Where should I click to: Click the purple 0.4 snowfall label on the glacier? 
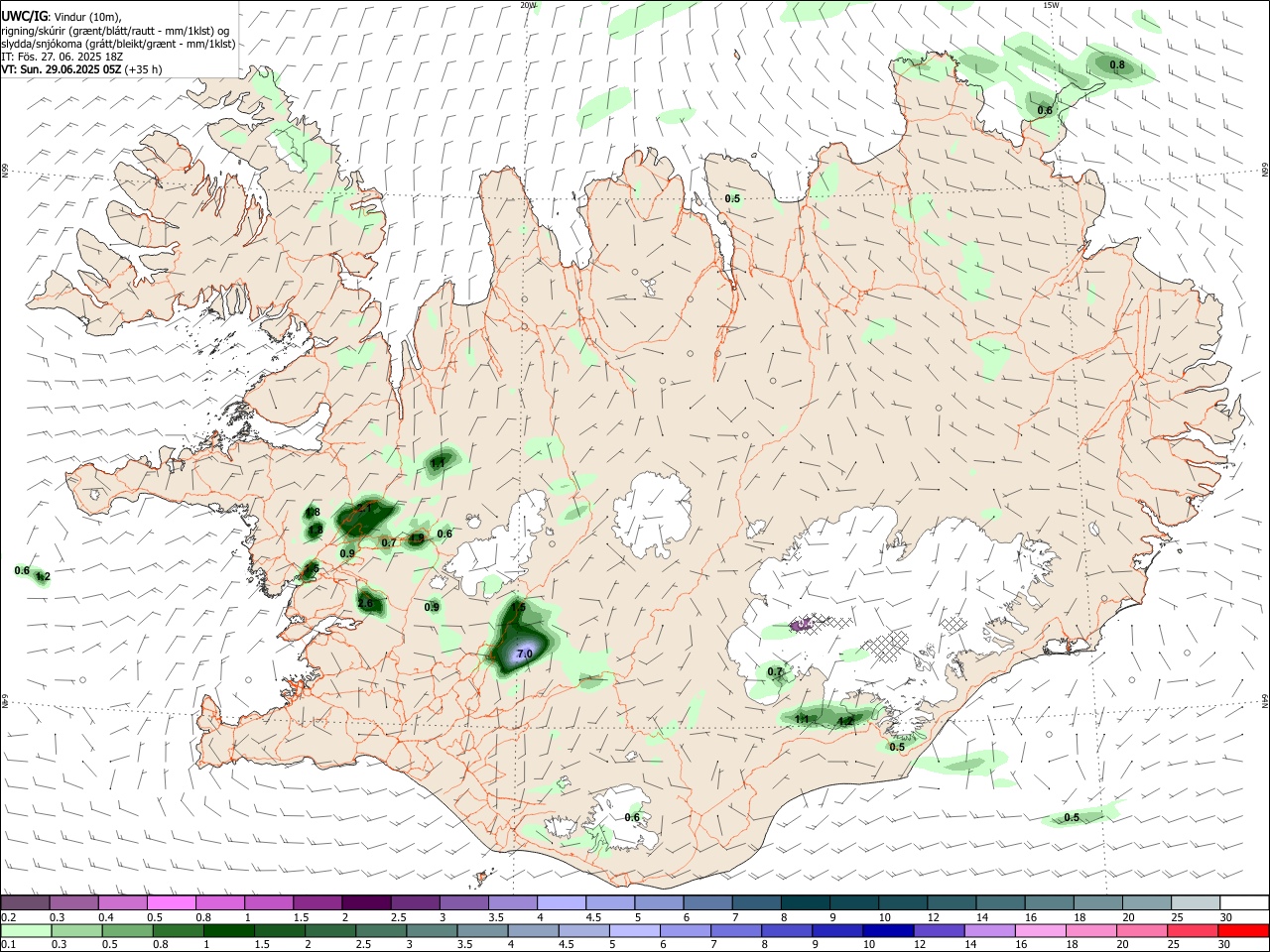[x=805, y=624]
